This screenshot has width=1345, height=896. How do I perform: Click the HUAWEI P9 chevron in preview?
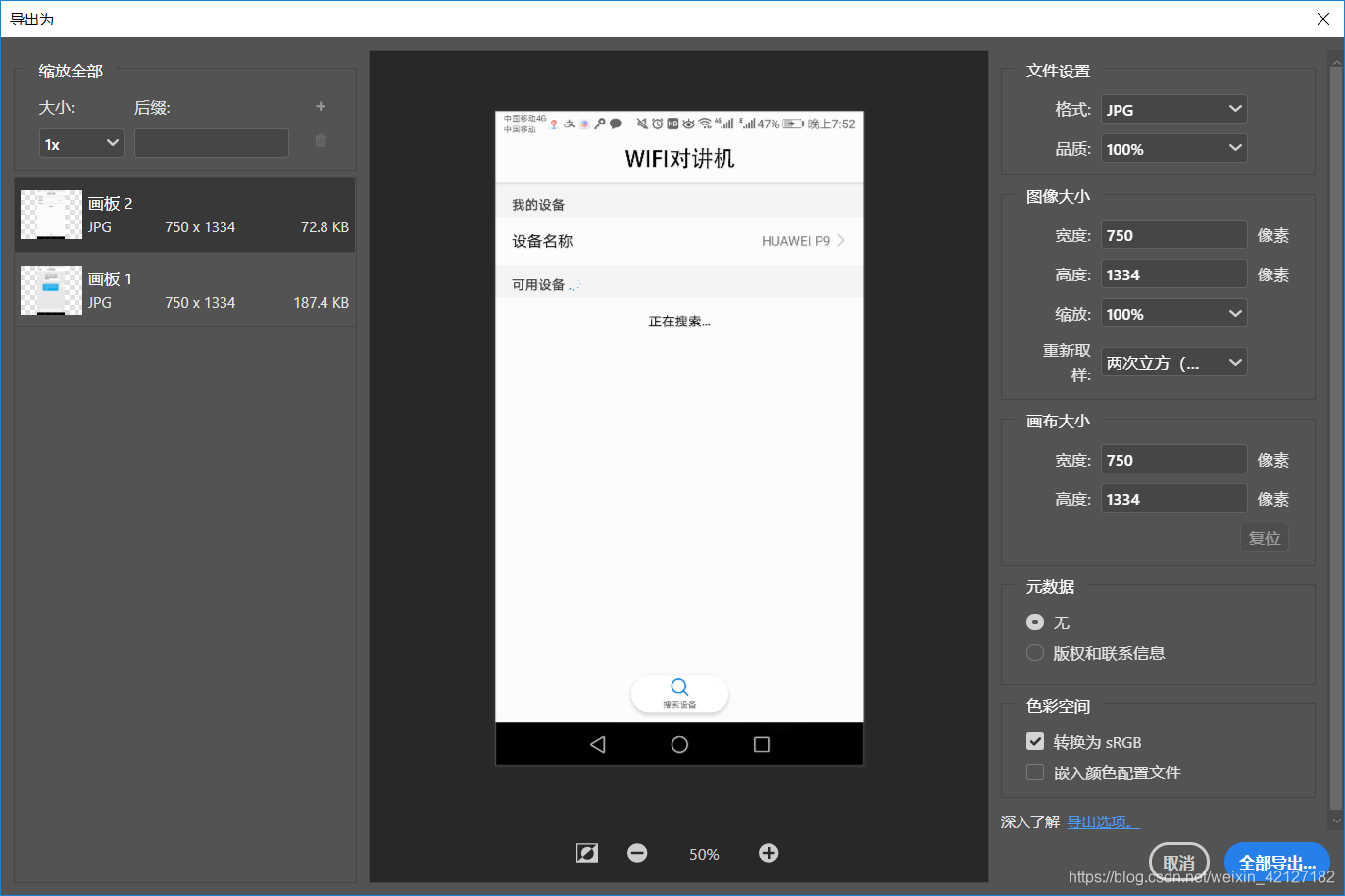pyautogui.click(x=841, y=240)
